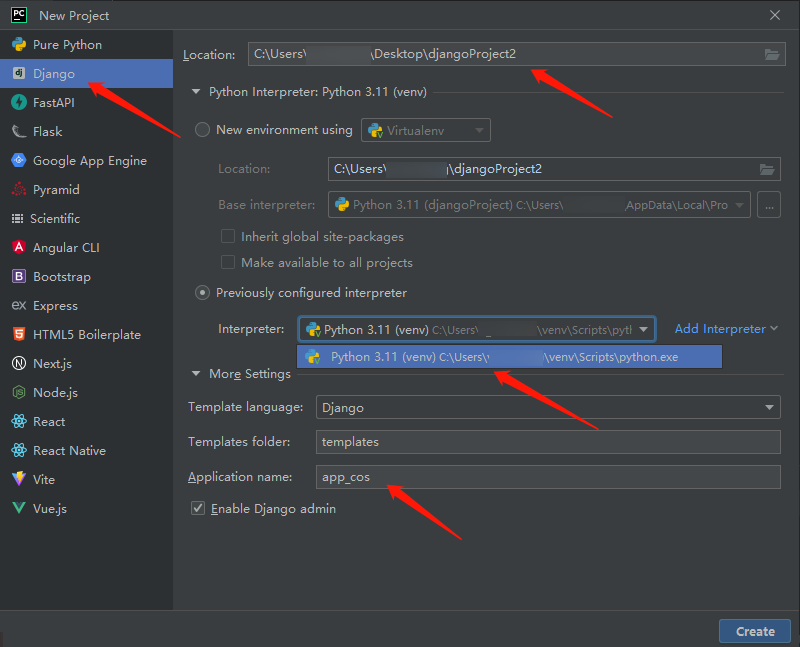Click the Django dj icon
This screenshot has width=800, height=647.
point(19,73)
